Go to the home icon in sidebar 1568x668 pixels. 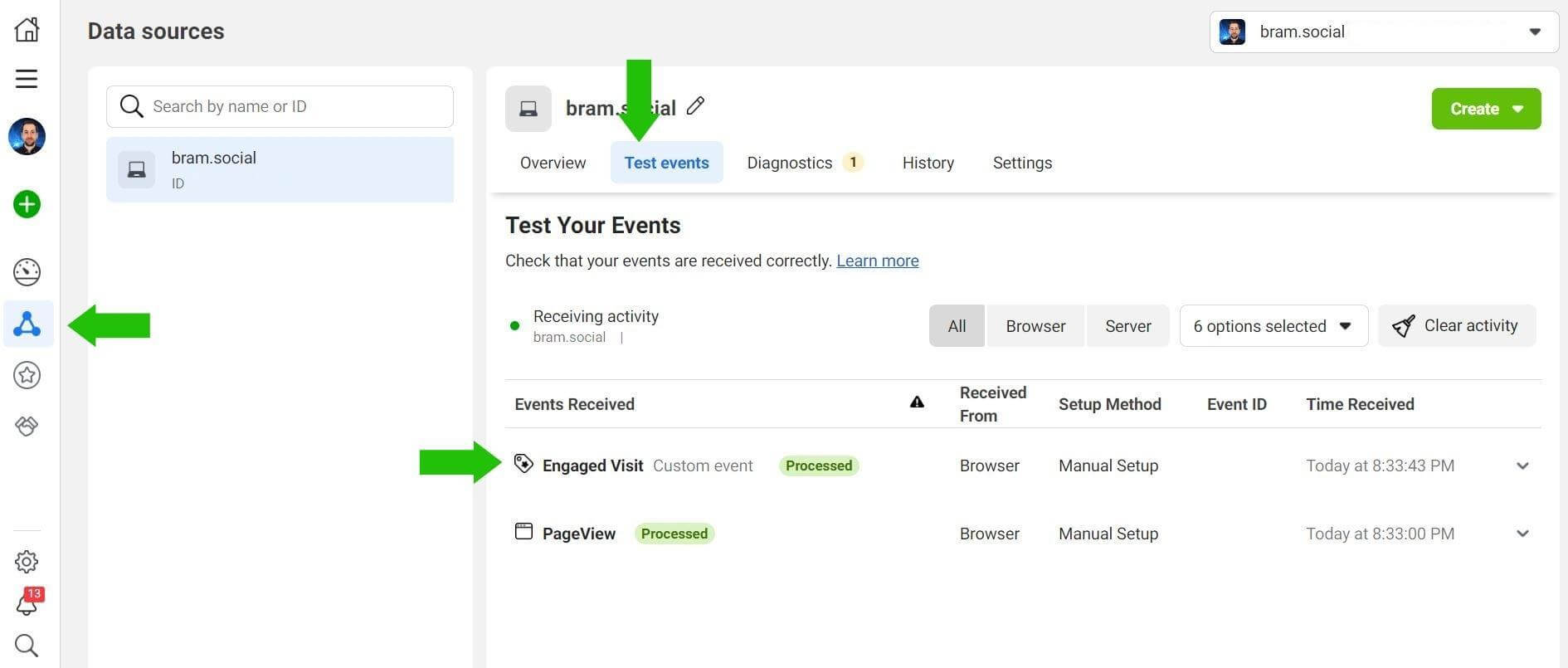pos(27,30)
